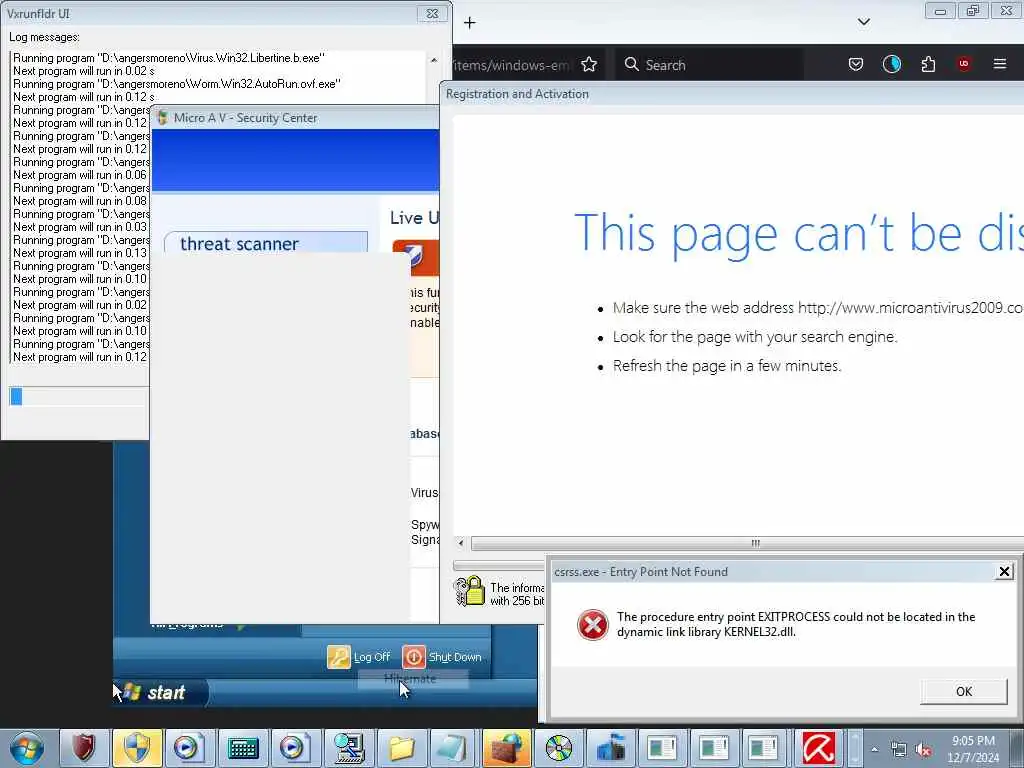Click log line Worm.Win32.AutoRun.ovf.exe
The height and width of the screenshot is (768, 1024).
point(176,84)
